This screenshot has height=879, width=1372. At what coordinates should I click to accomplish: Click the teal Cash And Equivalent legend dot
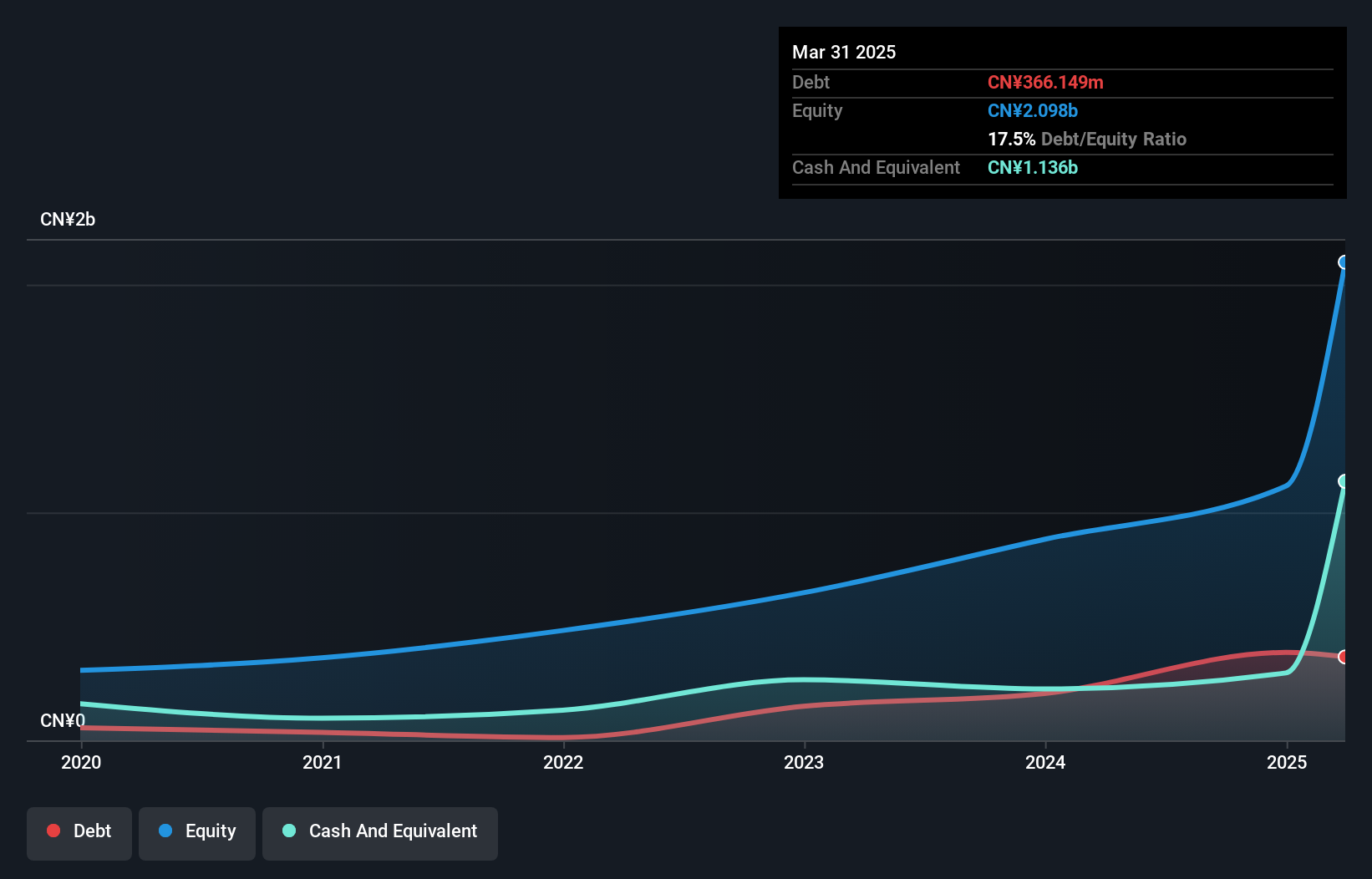(x=289, y=831)
